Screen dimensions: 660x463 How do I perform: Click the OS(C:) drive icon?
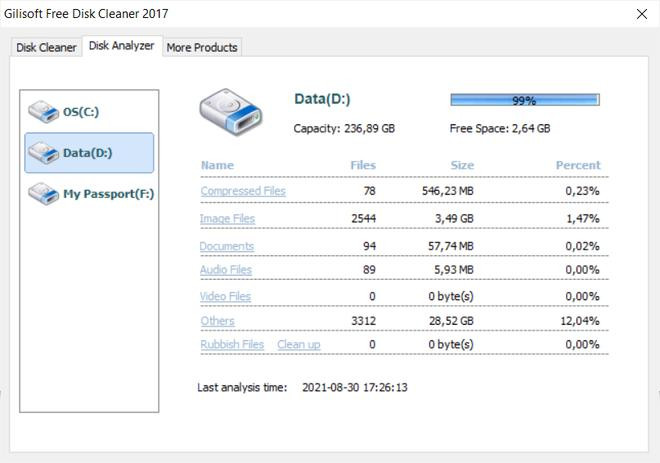click(43, 111)
